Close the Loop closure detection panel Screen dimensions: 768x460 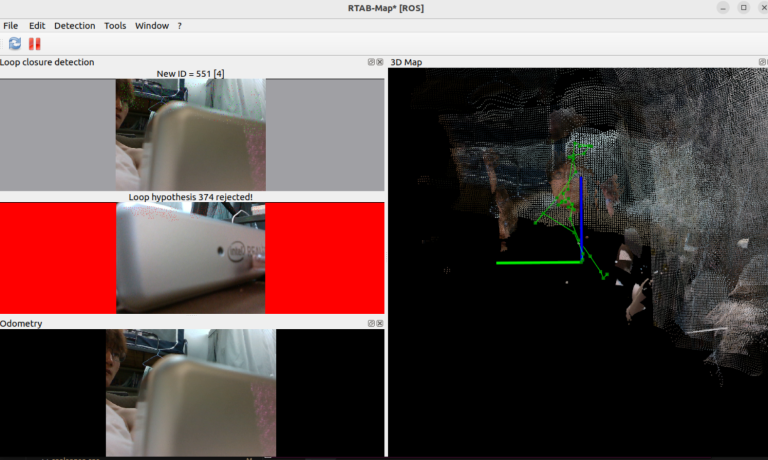coord(380,62)
